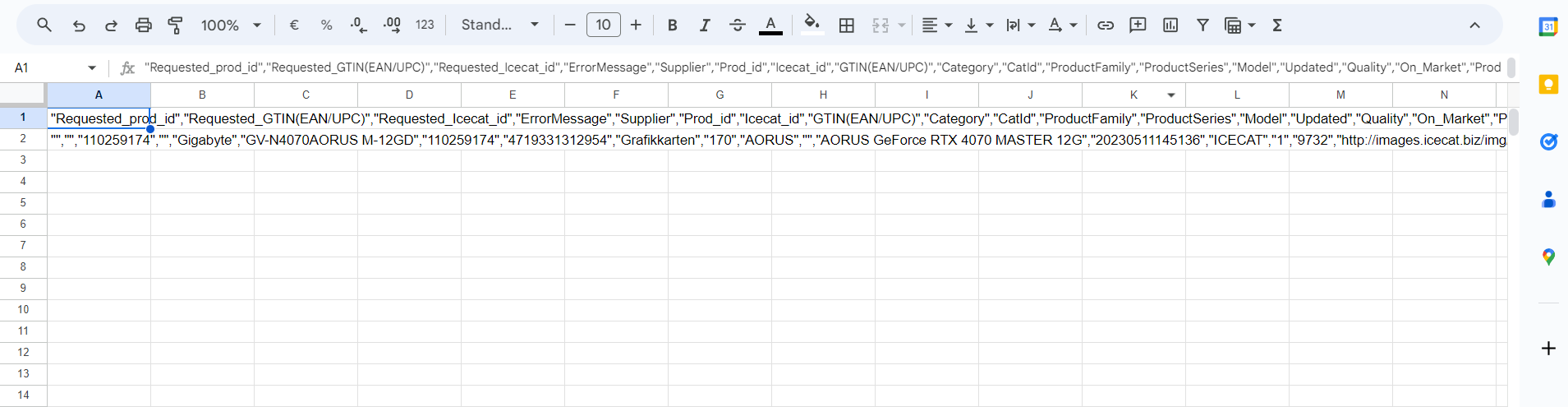Select row 10 header
Image resolution: width=1568 pixels, height=407 pixels.
click(x=23, y=310)
